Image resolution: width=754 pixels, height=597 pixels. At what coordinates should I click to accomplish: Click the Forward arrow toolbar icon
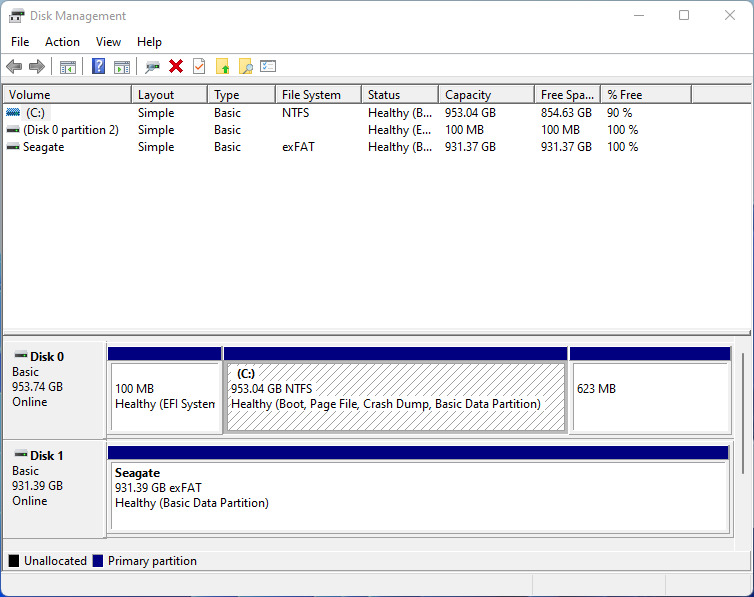click(37, 66)
